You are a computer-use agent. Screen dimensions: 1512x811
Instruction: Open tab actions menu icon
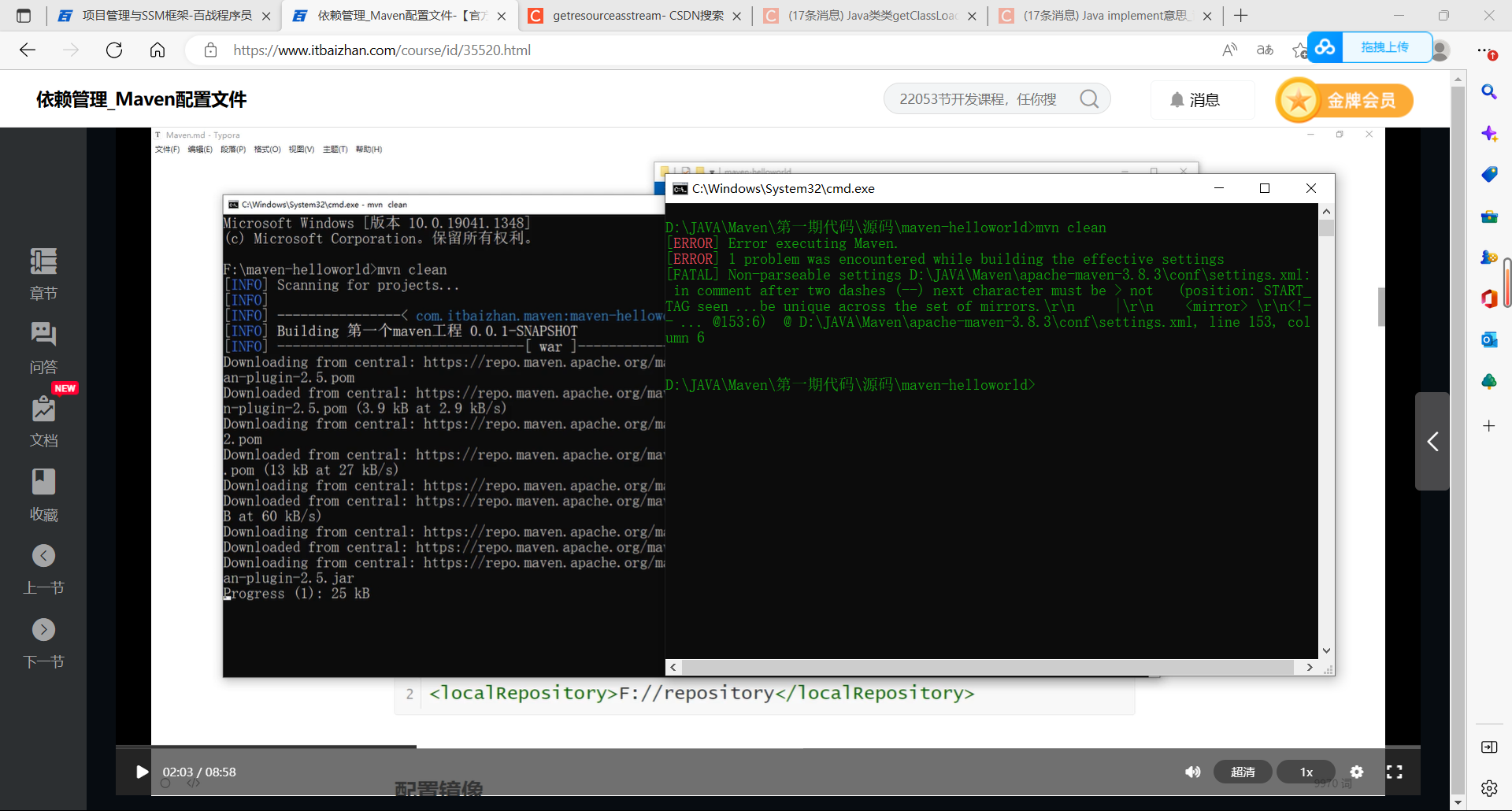pos(24,16)
